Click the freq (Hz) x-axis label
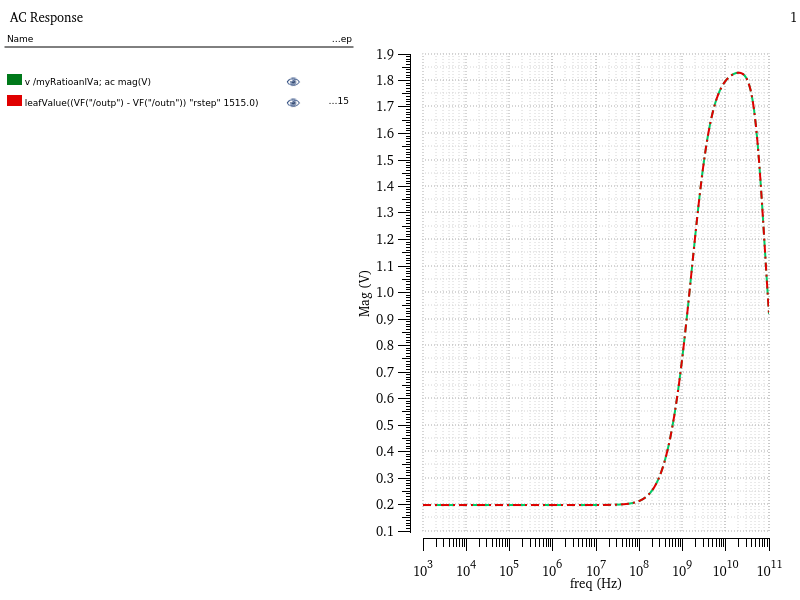The width and height of the screenshot is (800, 600). tap(596, 586)
